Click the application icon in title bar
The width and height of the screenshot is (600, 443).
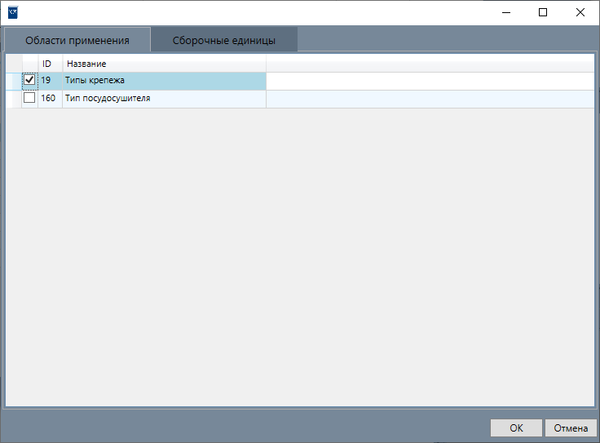pos(13,13)
